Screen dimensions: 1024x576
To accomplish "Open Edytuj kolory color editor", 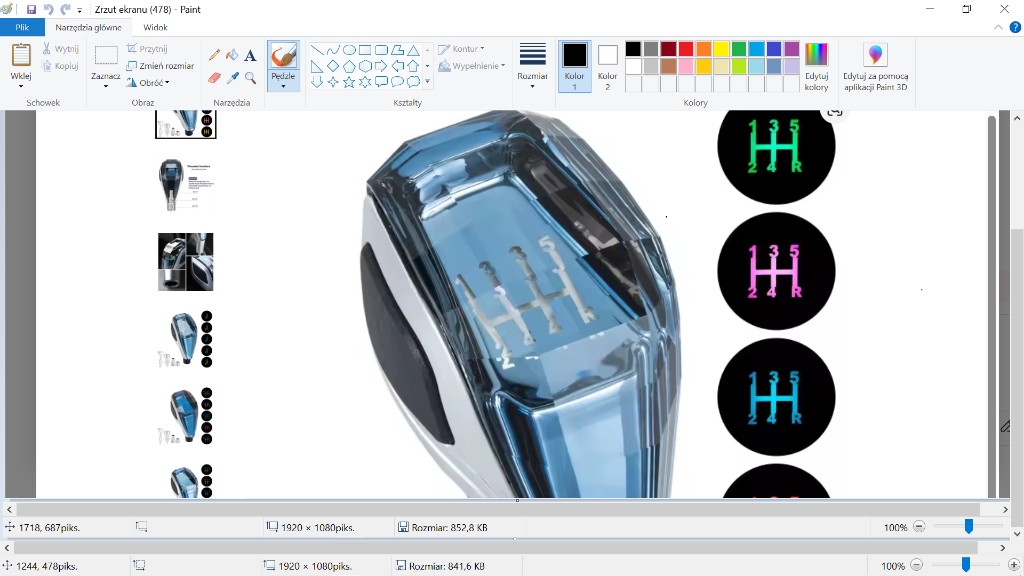I will [816, 66].
